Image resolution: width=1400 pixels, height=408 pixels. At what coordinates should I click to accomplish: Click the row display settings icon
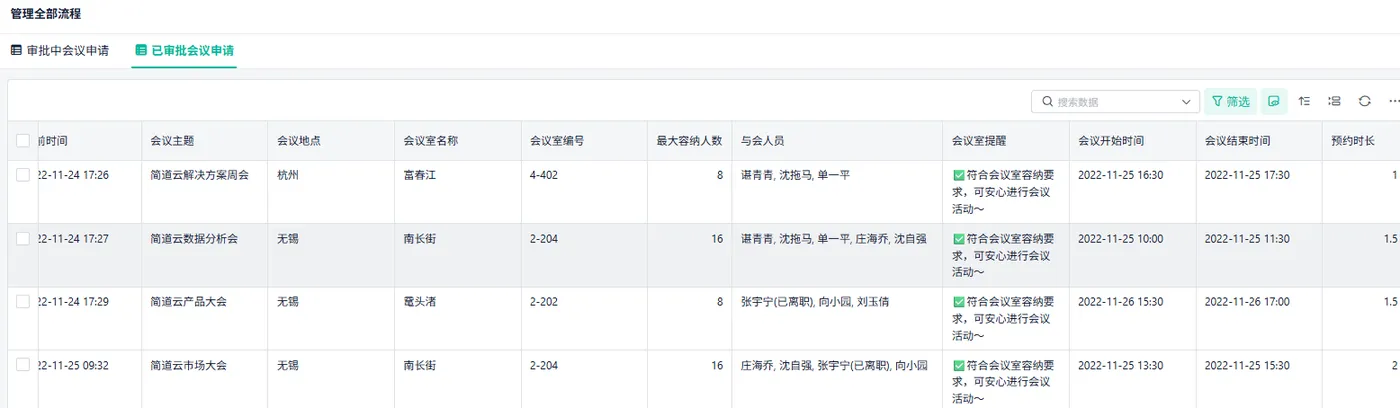point(1334,101)
